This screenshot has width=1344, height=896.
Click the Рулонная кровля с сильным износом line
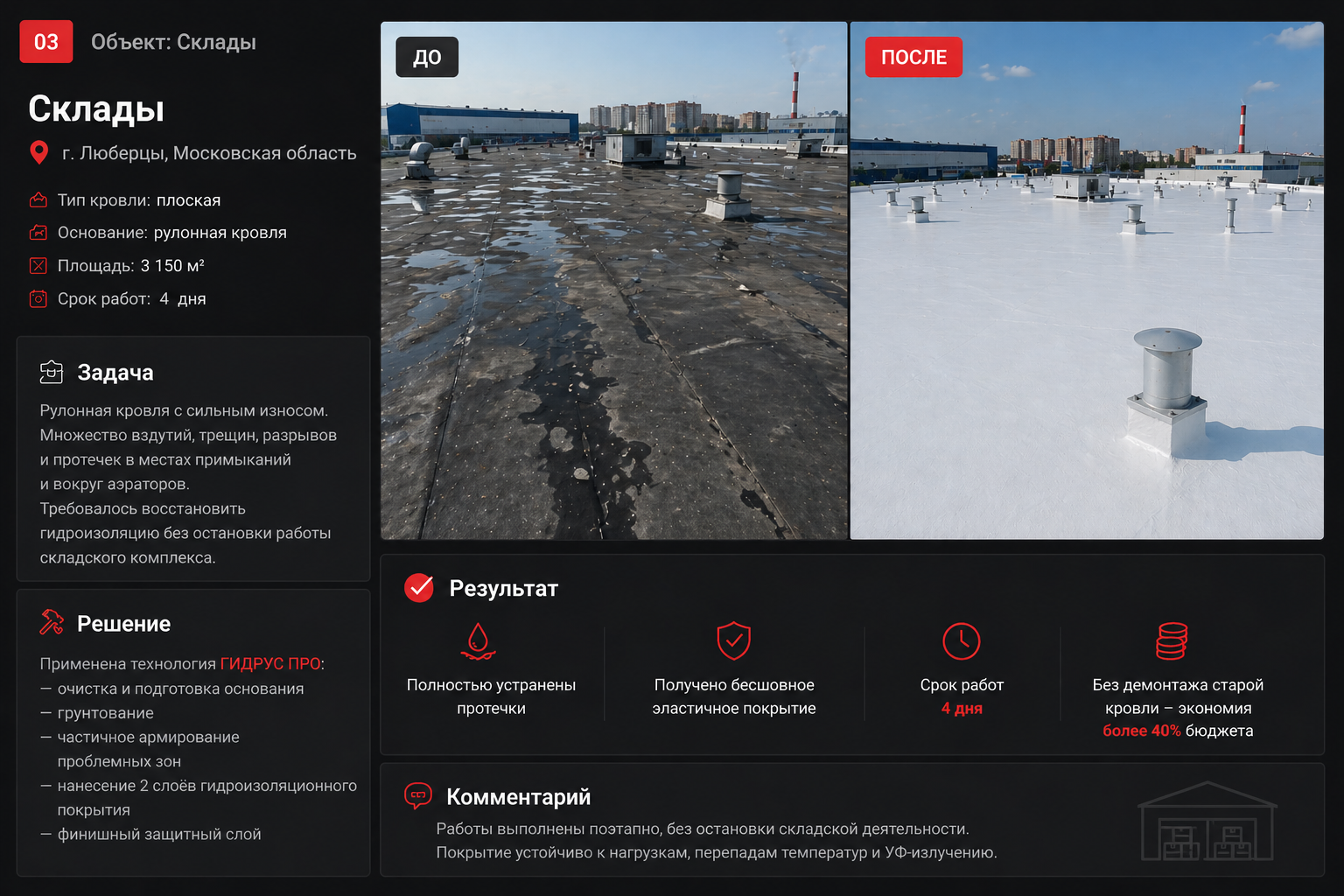pos(184,410)
